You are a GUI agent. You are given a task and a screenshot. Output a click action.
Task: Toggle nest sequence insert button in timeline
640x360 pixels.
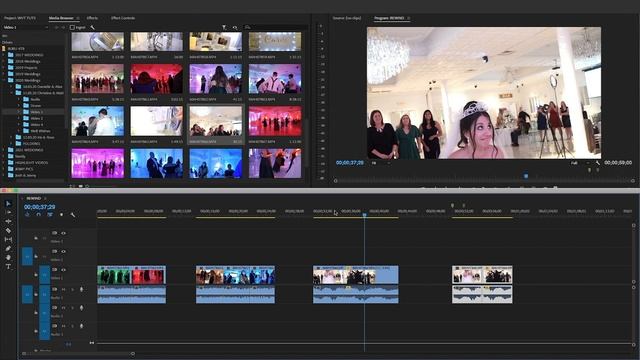(27, 215)
